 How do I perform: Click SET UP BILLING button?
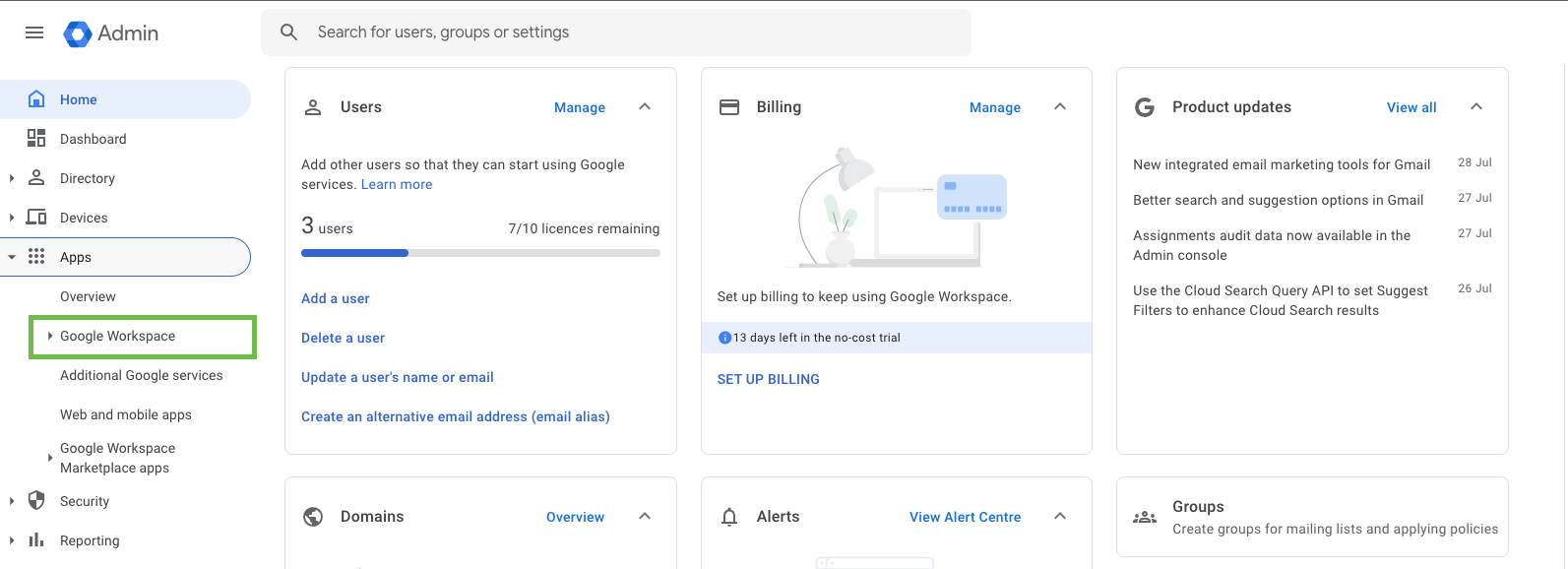point(769,379)
